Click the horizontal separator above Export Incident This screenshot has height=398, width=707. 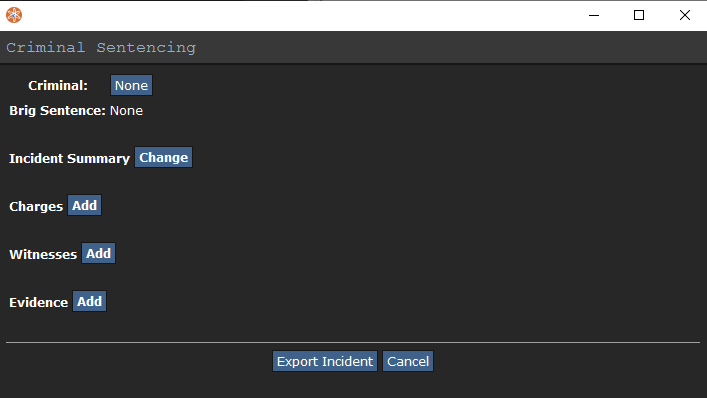tap(353, 343)
